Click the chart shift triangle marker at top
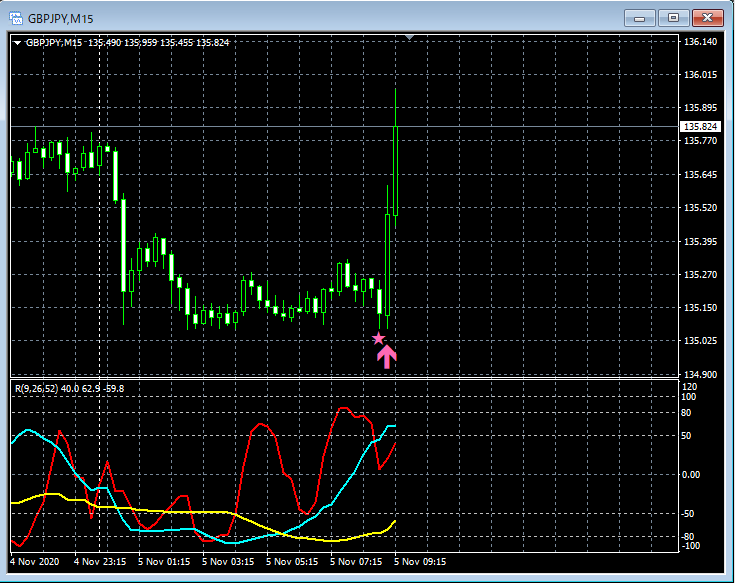This screenshot has width=736, height=583. (409, 37)
